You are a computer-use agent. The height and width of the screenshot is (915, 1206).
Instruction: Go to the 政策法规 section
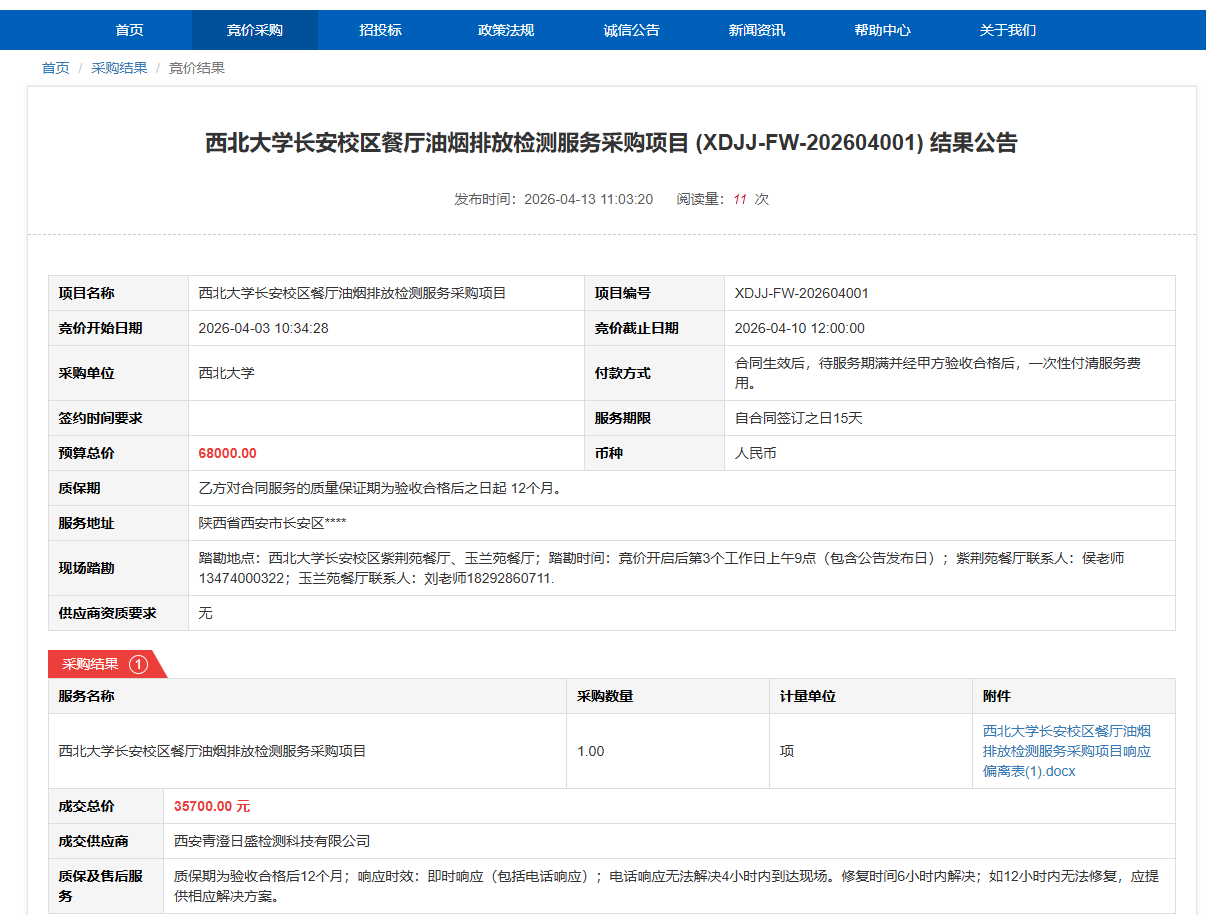click(506, 30)
